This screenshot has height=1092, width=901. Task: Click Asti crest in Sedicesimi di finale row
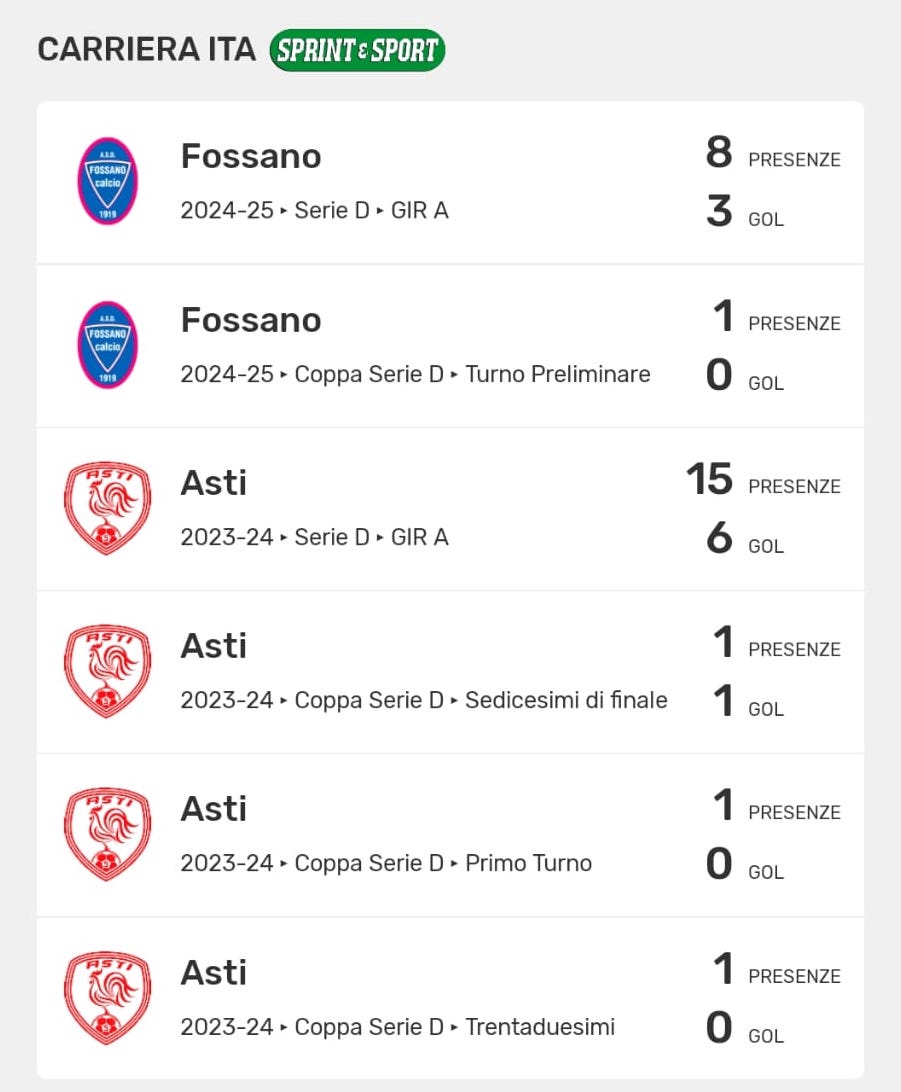click(x=108, y=671)
